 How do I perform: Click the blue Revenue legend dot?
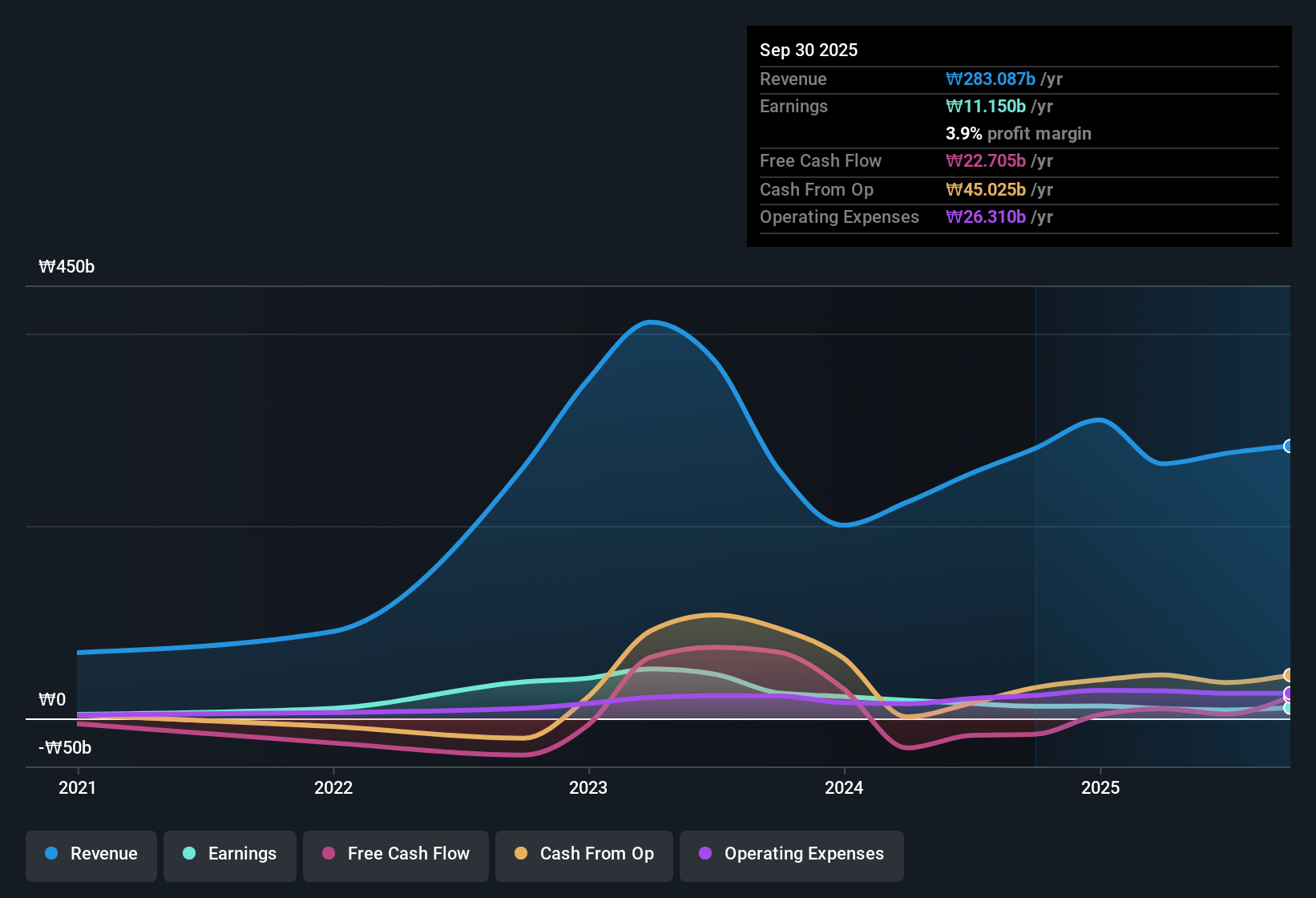point(51,853)
